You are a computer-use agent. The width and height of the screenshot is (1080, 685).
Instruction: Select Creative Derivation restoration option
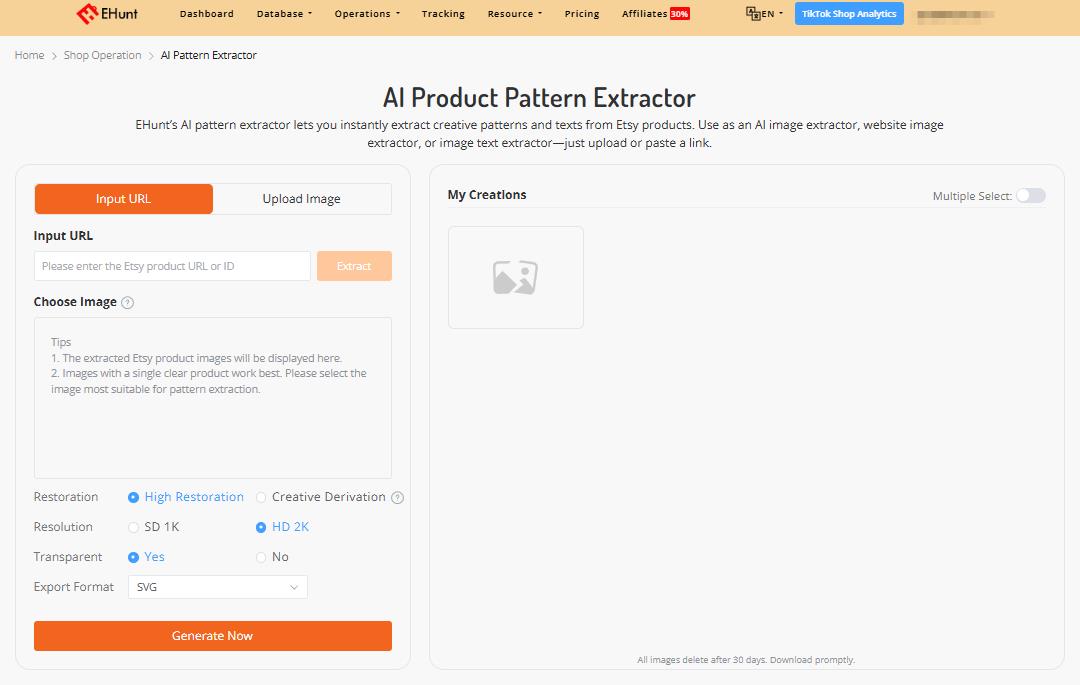pos(261,497)
